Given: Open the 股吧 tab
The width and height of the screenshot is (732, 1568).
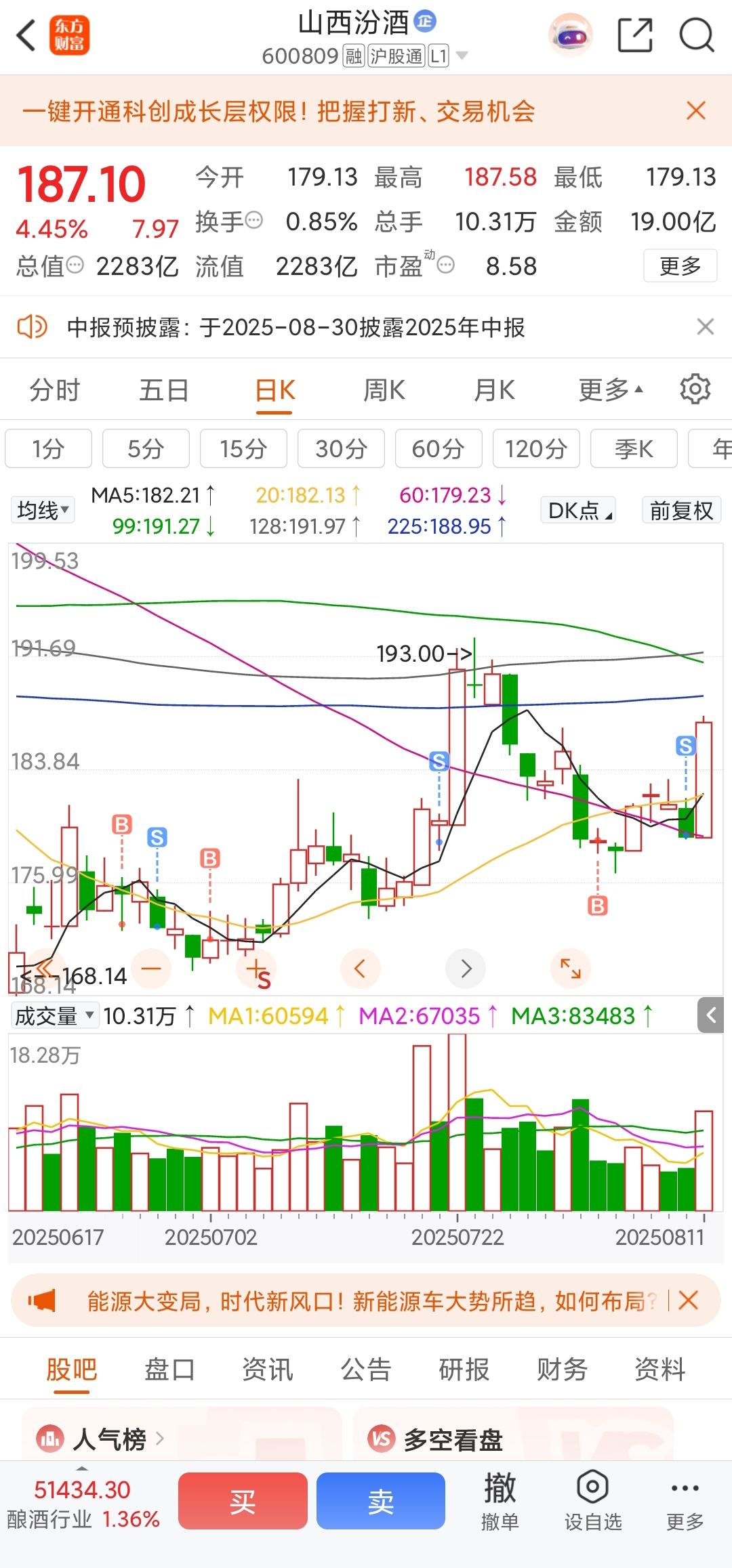Looking at the screenshot, I should click(x=72, y=1369).
